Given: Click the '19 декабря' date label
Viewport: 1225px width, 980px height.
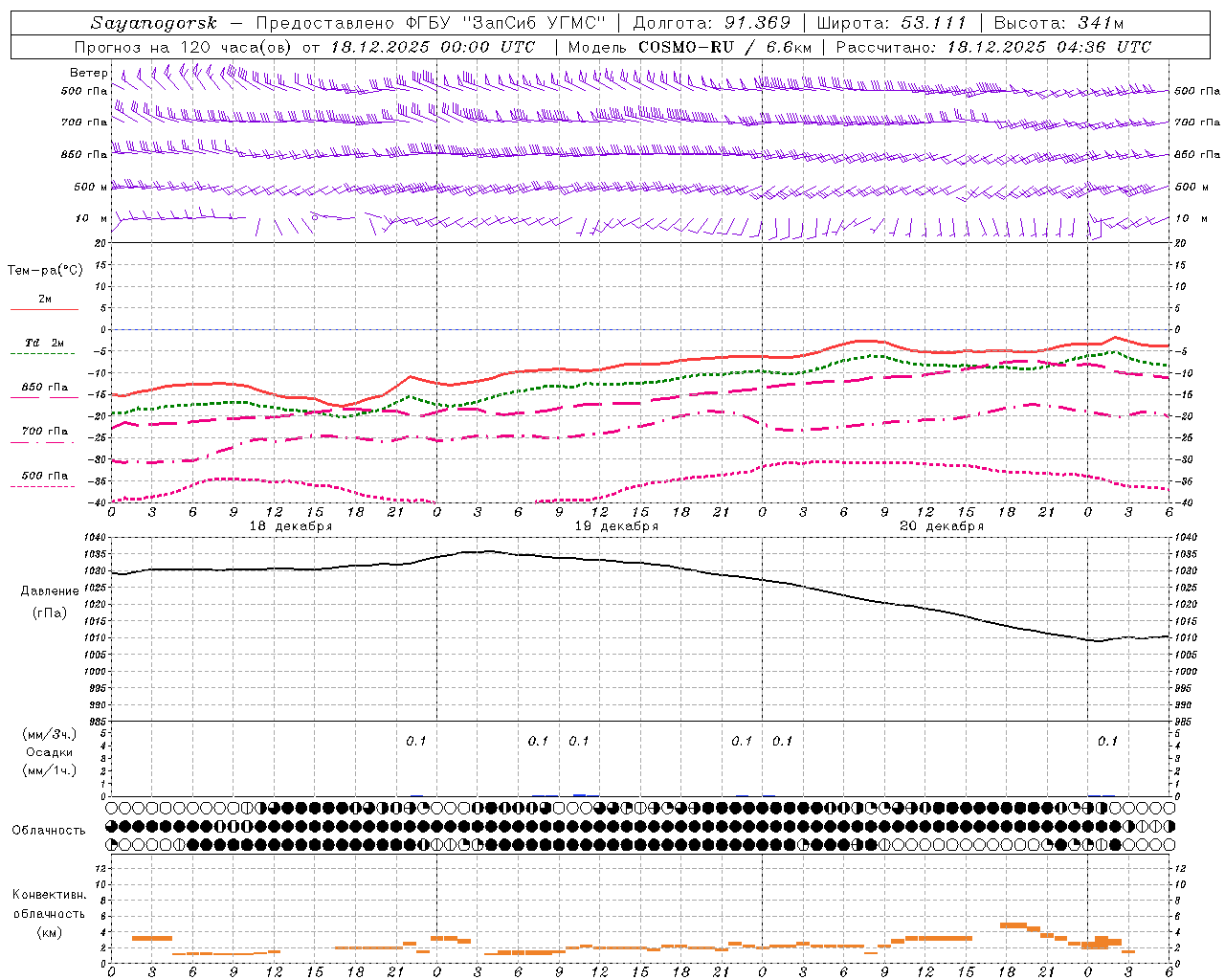Looking at the screenshot, I should tap(616, 526).
